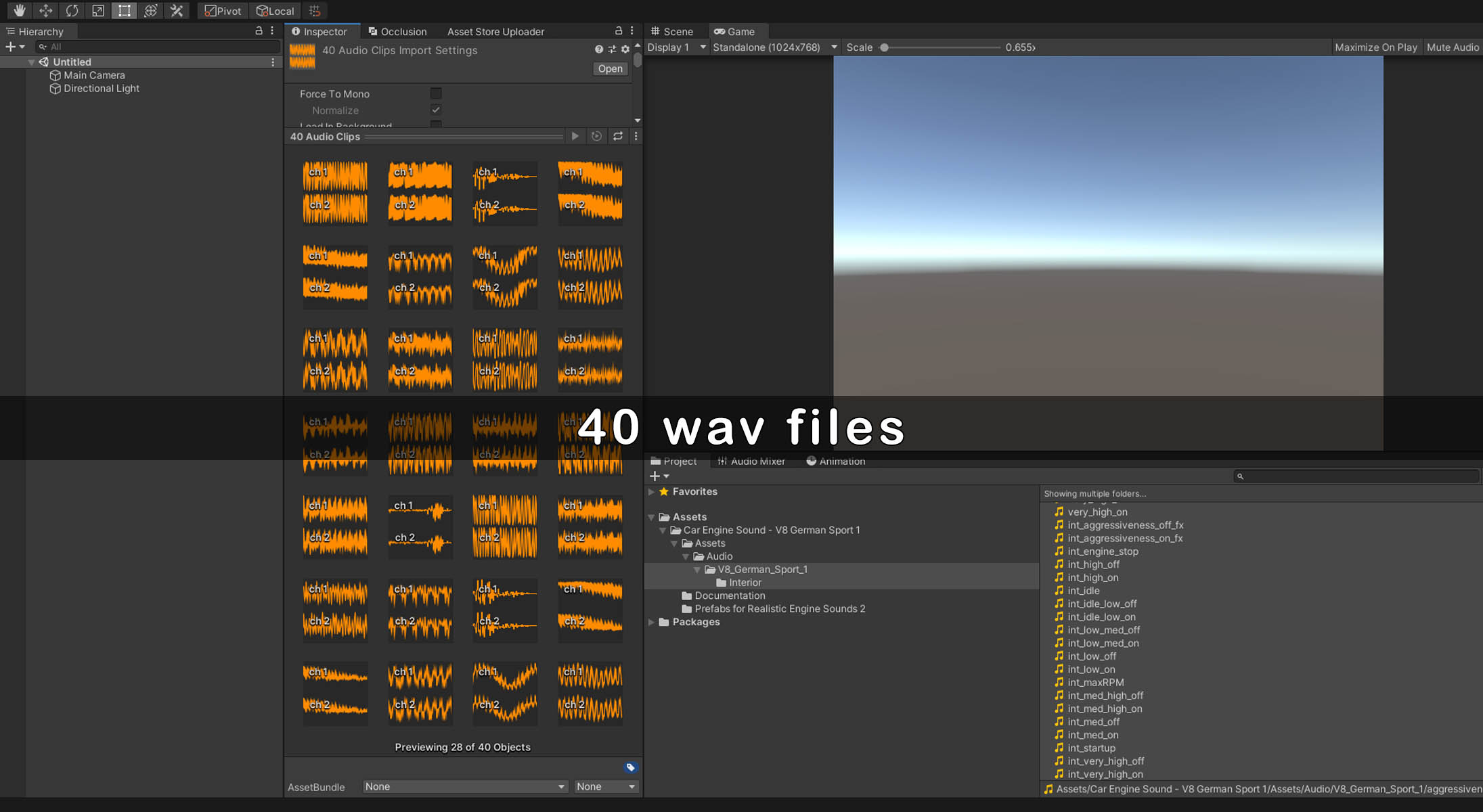Image resolution: width=1483 pixels, height=812 pixels.
Task: Expand the Favorites folder tree
Action: click(651, 492)
